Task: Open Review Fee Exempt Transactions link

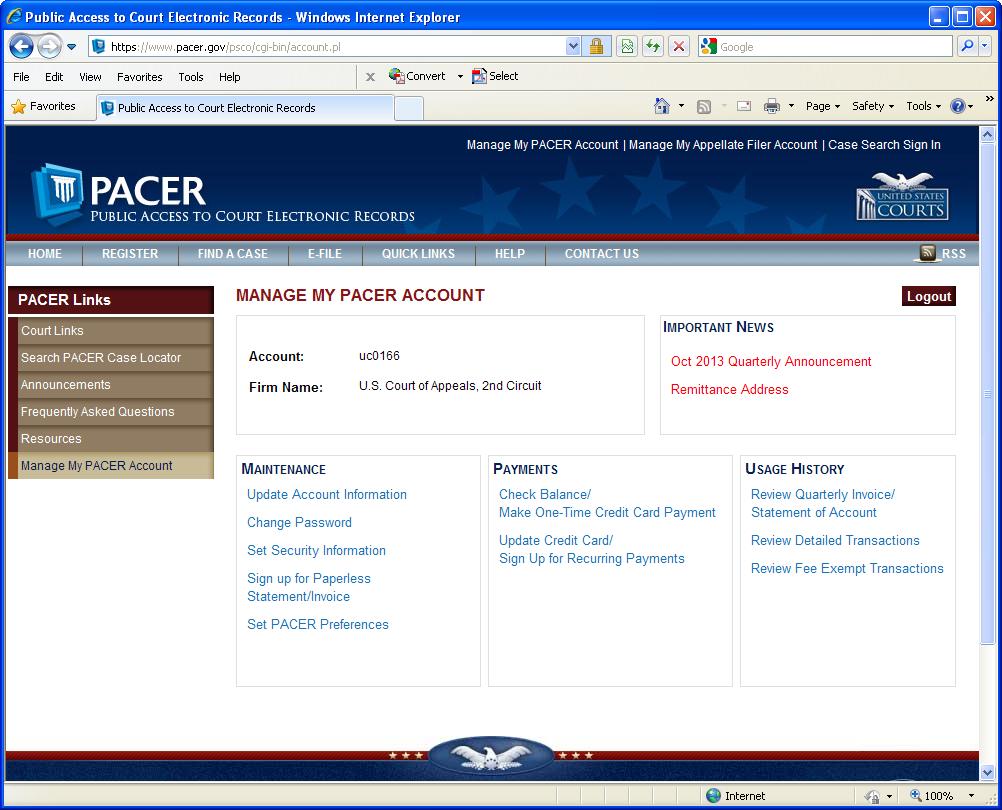Action: (847, 569)
